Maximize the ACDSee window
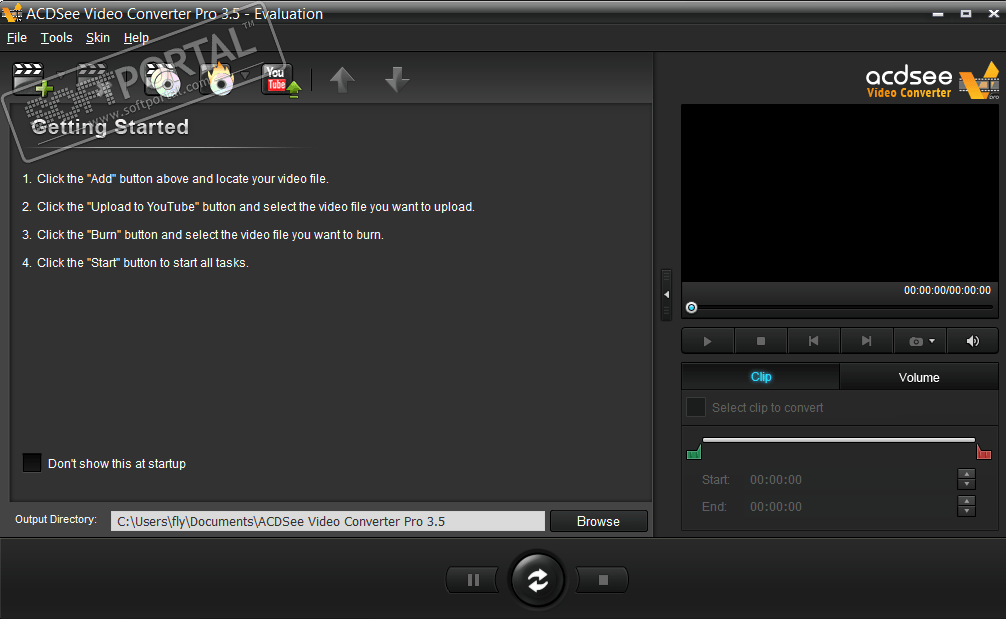Screen dimensions: 1006x619 (x=966, y=13)
